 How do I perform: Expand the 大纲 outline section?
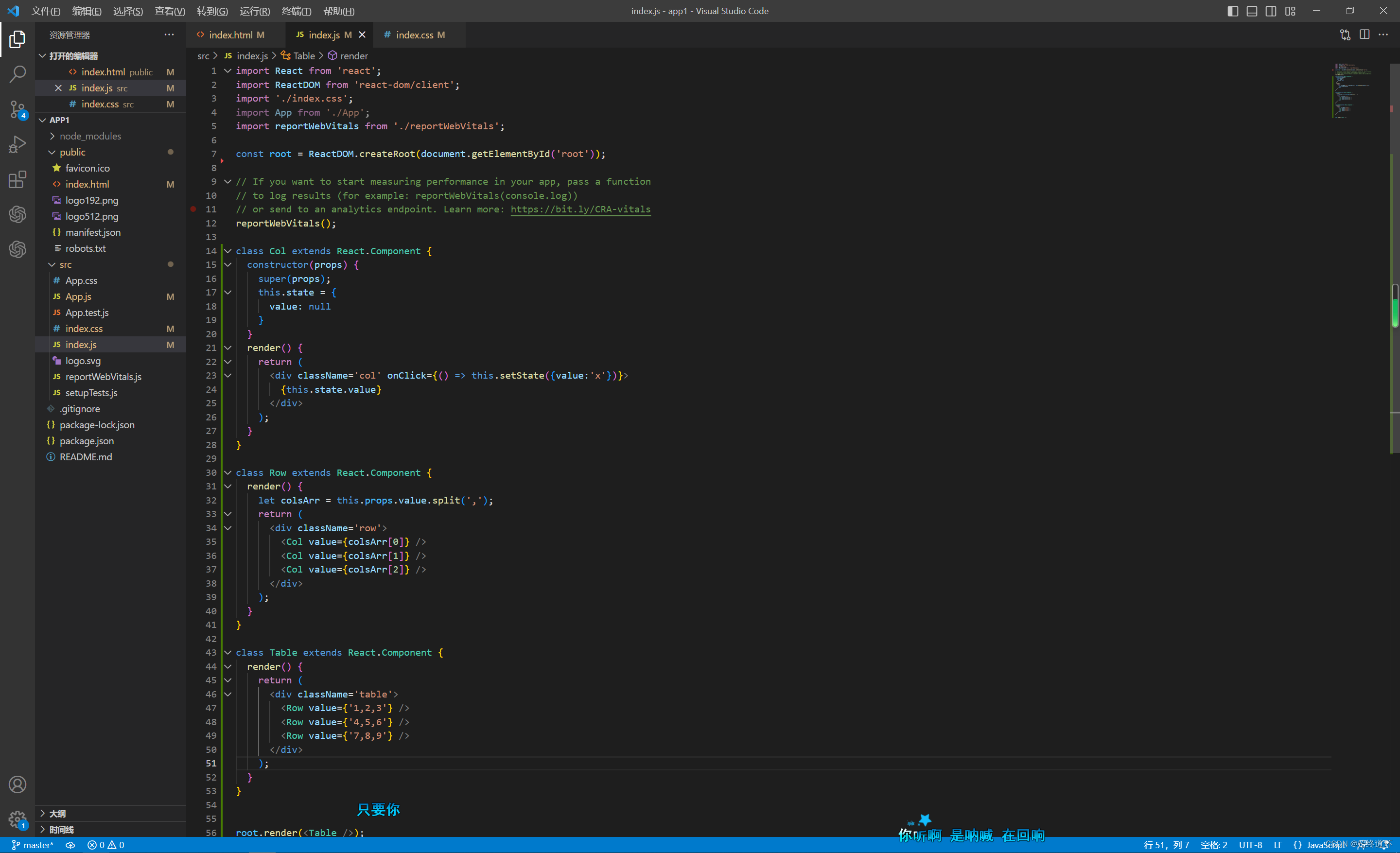click(57, 813)
